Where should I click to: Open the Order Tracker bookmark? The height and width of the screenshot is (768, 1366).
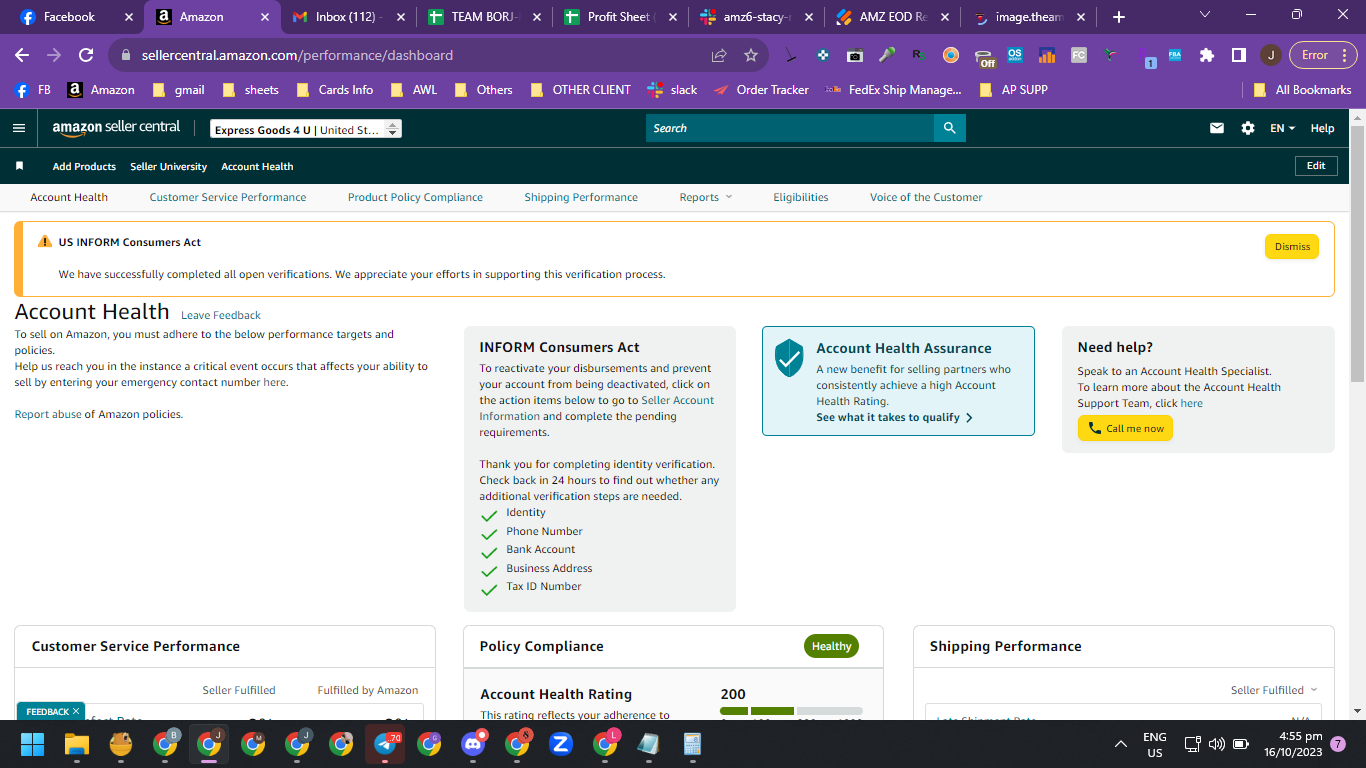pyautogui.click(x=761, y=90)
